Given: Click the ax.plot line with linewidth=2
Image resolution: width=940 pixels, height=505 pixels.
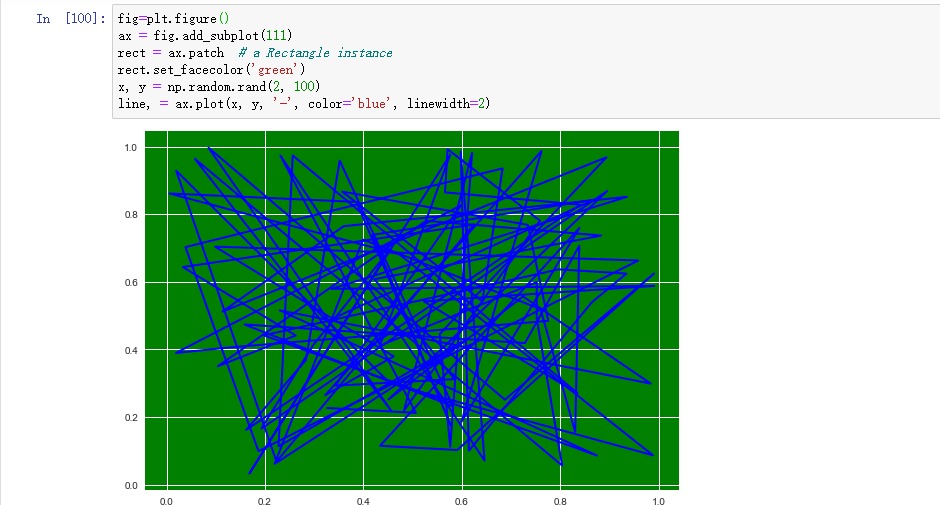Looking at the screenshot, I should [x=304, y=104].
